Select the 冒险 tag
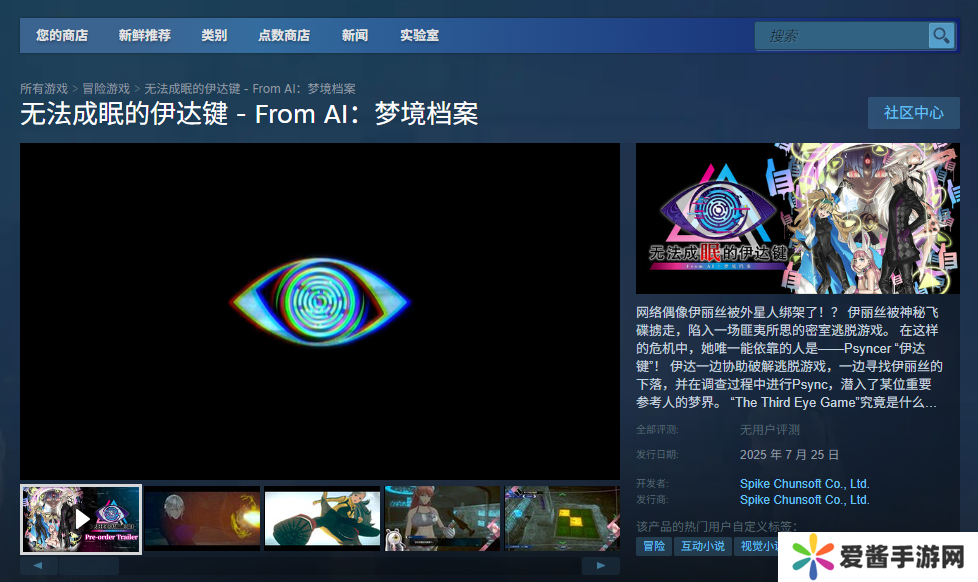 click(654, 546)
